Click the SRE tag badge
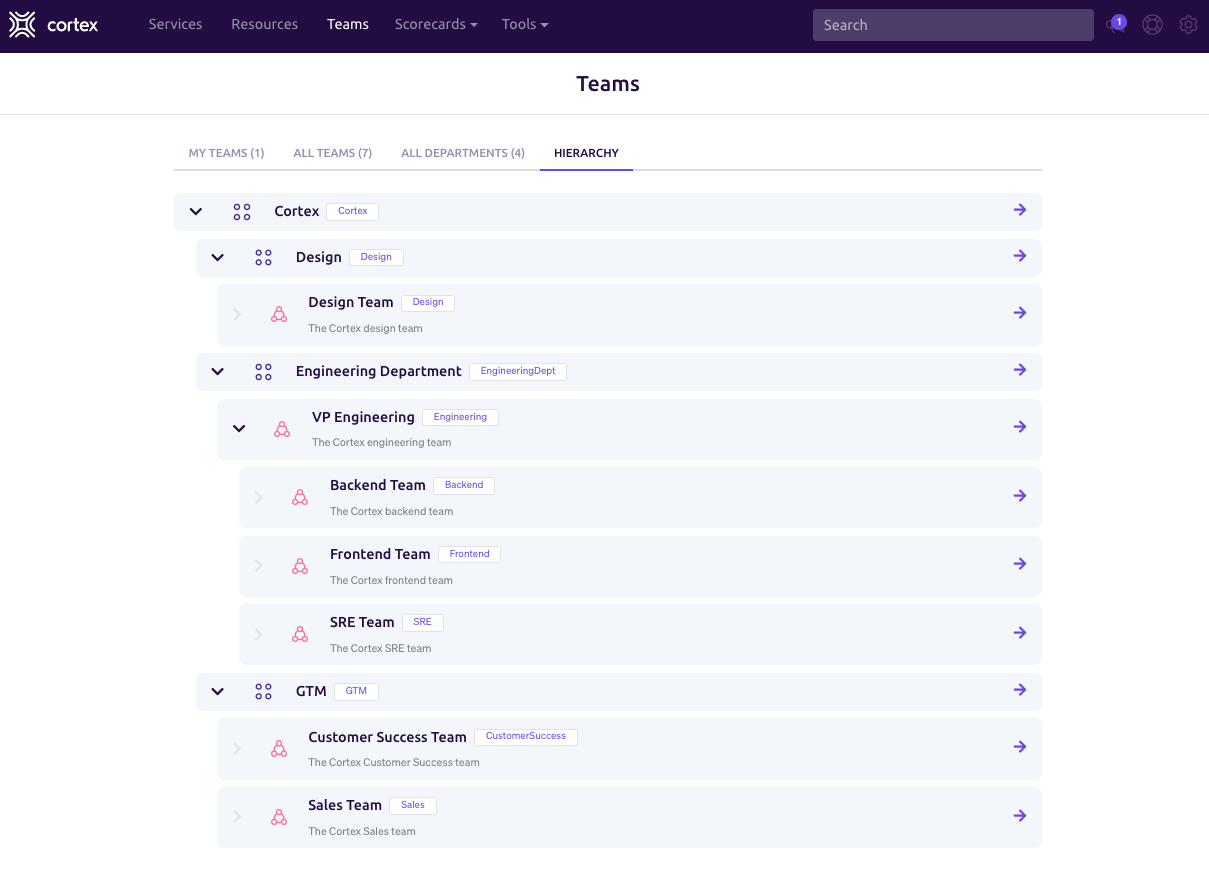The width and height of the screenshot is (1209, 872). (x=422, y=622)
